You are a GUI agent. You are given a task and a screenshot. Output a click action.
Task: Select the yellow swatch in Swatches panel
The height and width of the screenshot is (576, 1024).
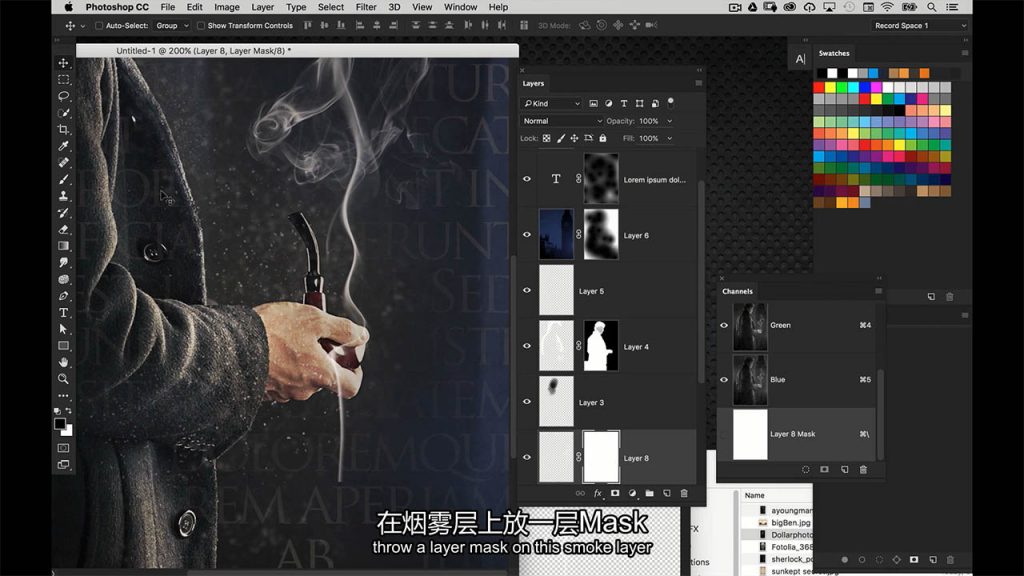[830, 88]
